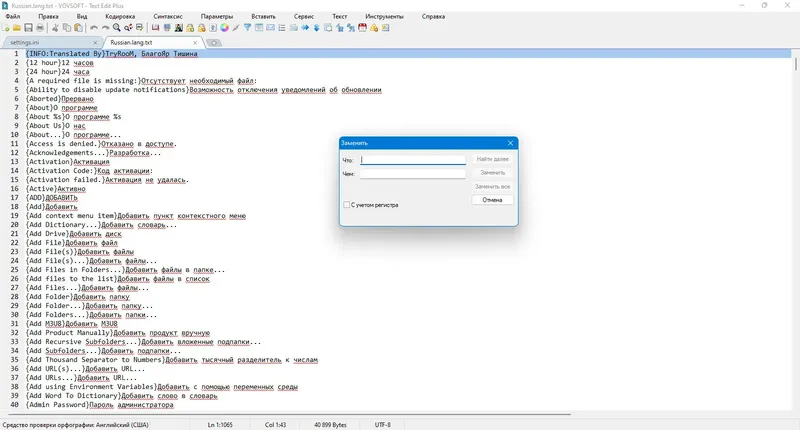
Task: Click the '40 899 Bytes' status bar entry
Action: click(x=330, y=424)
